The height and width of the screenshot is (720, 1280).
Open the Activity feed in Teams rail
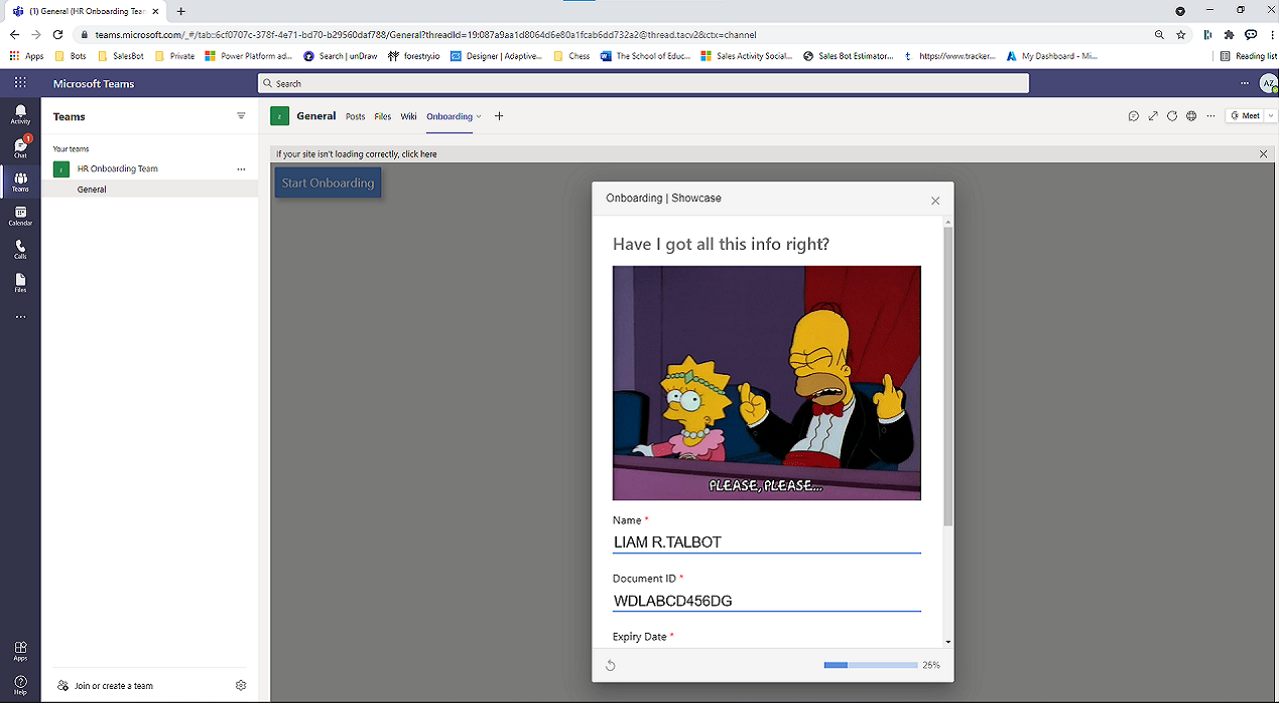(20, 114)
